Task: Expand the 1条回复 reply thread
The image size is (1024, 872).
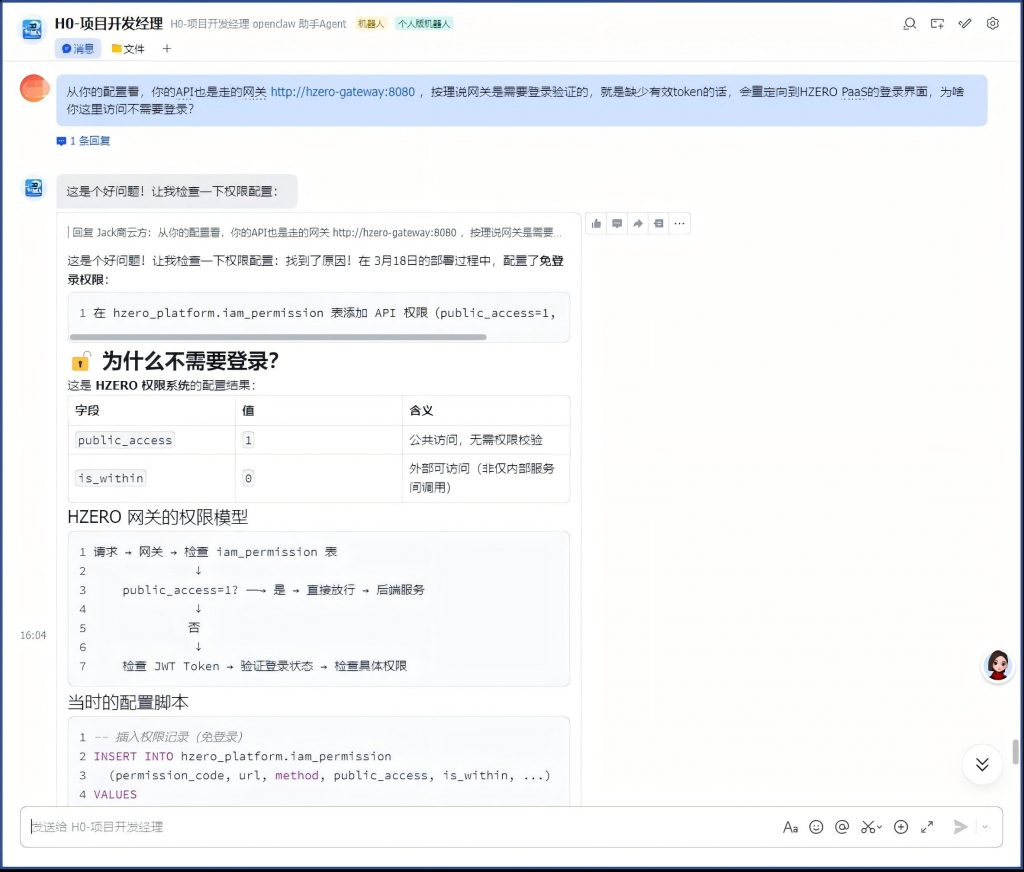Action: 84,141
